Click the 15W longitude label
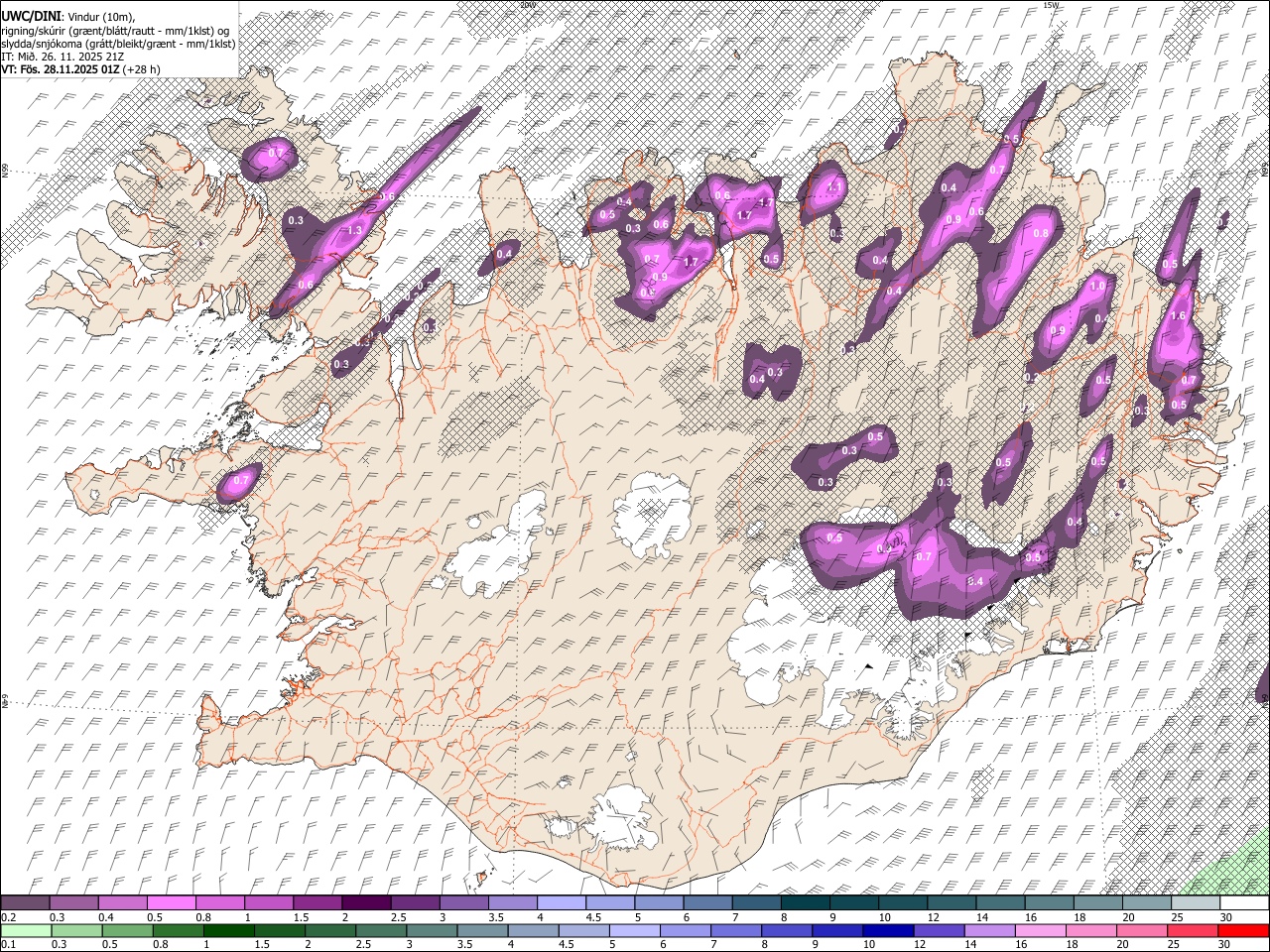Image resolution: width=1270 pixels, height=952 pixels. click(1051, 5)
